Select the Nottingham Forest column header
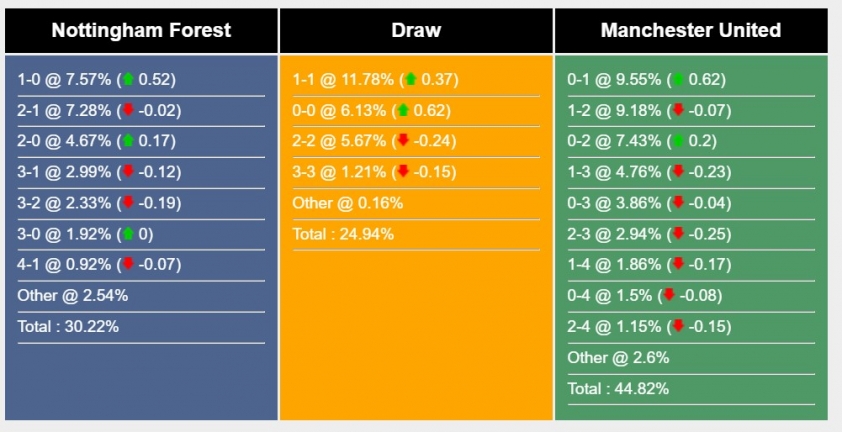842x432 pixels. point(141,31)
